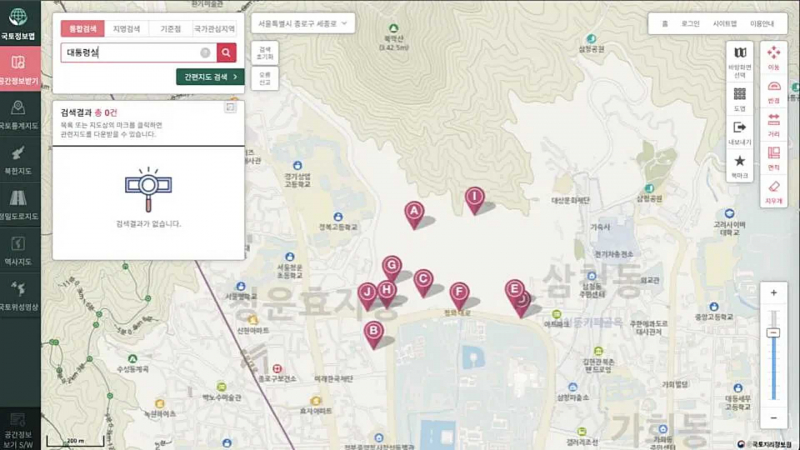Select the 거리 (distance) measurement tool
The width and height of the screenshot is (800, 450).
(x=773, y=123)
